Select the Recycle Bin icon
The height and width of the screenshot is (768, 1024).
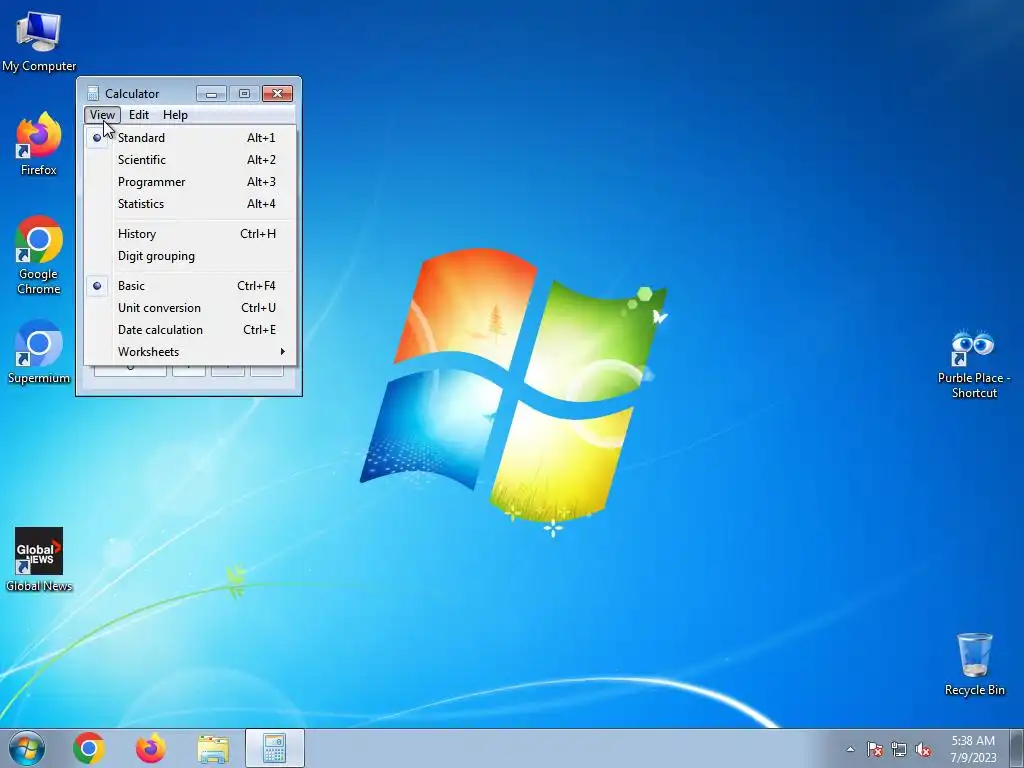coord(974,664)
